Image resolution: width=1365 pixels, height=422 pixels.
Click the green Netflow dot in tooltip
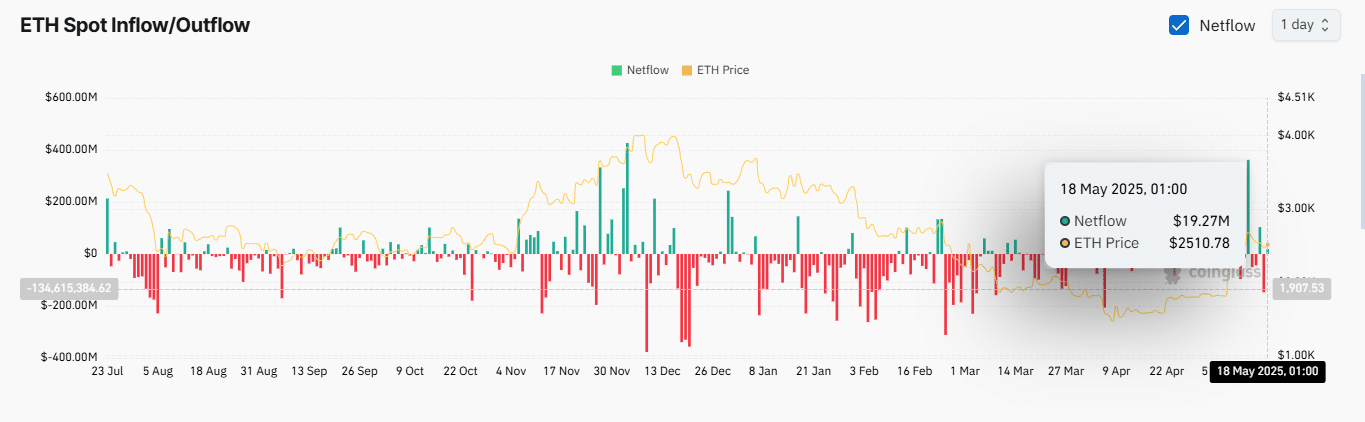tap(1065, 221)
